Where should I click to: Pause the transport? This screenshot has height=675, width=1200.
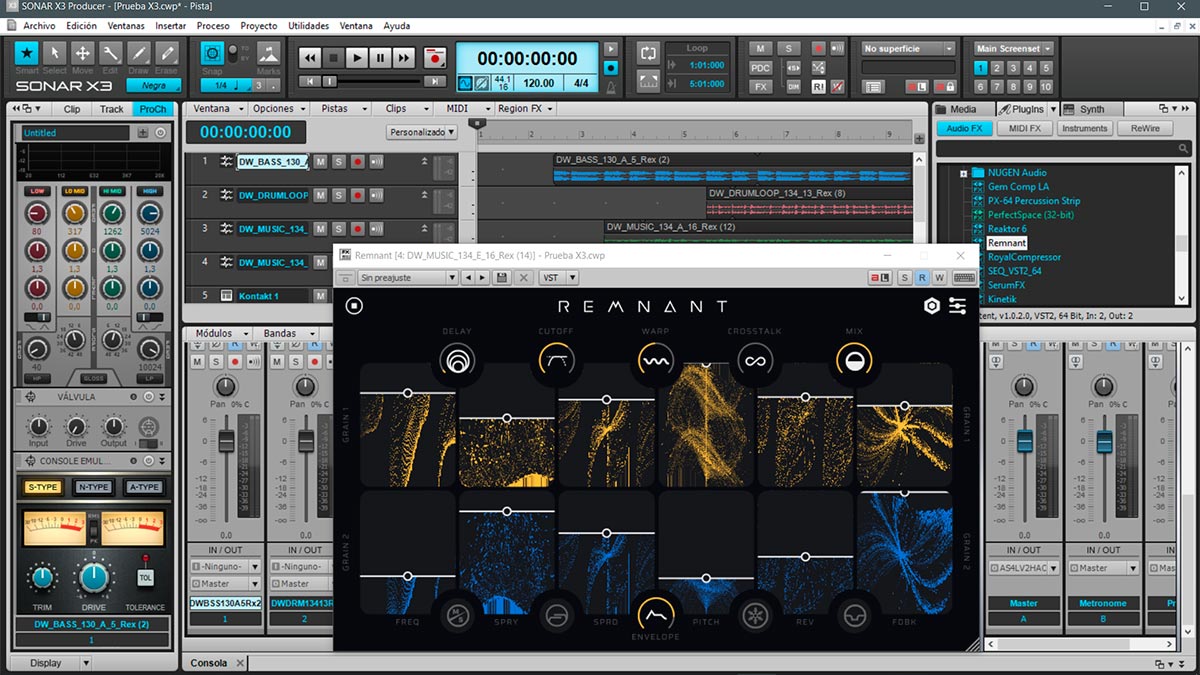[379, 58]
